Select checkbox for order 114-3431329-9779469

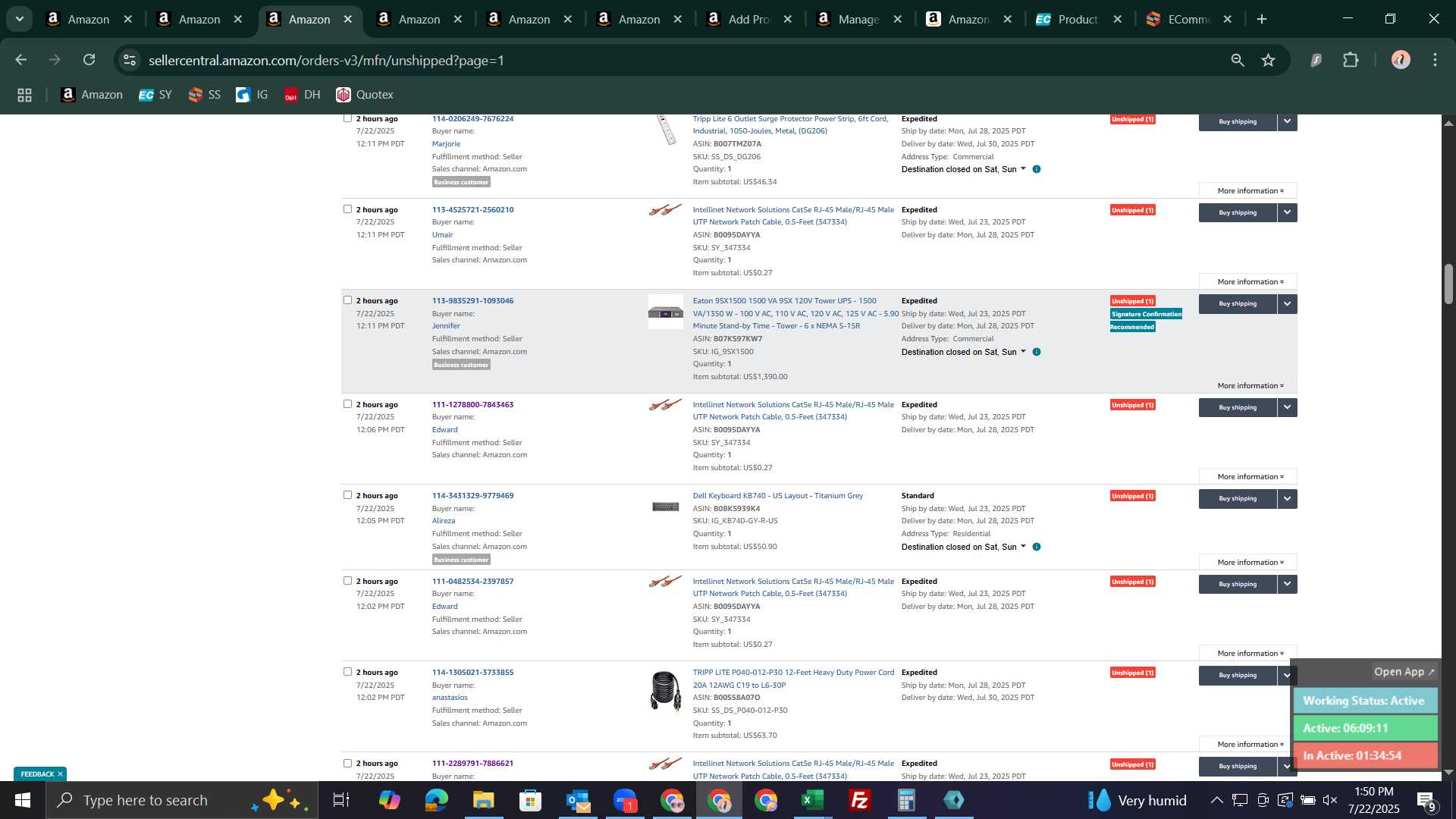coord(347,495)
